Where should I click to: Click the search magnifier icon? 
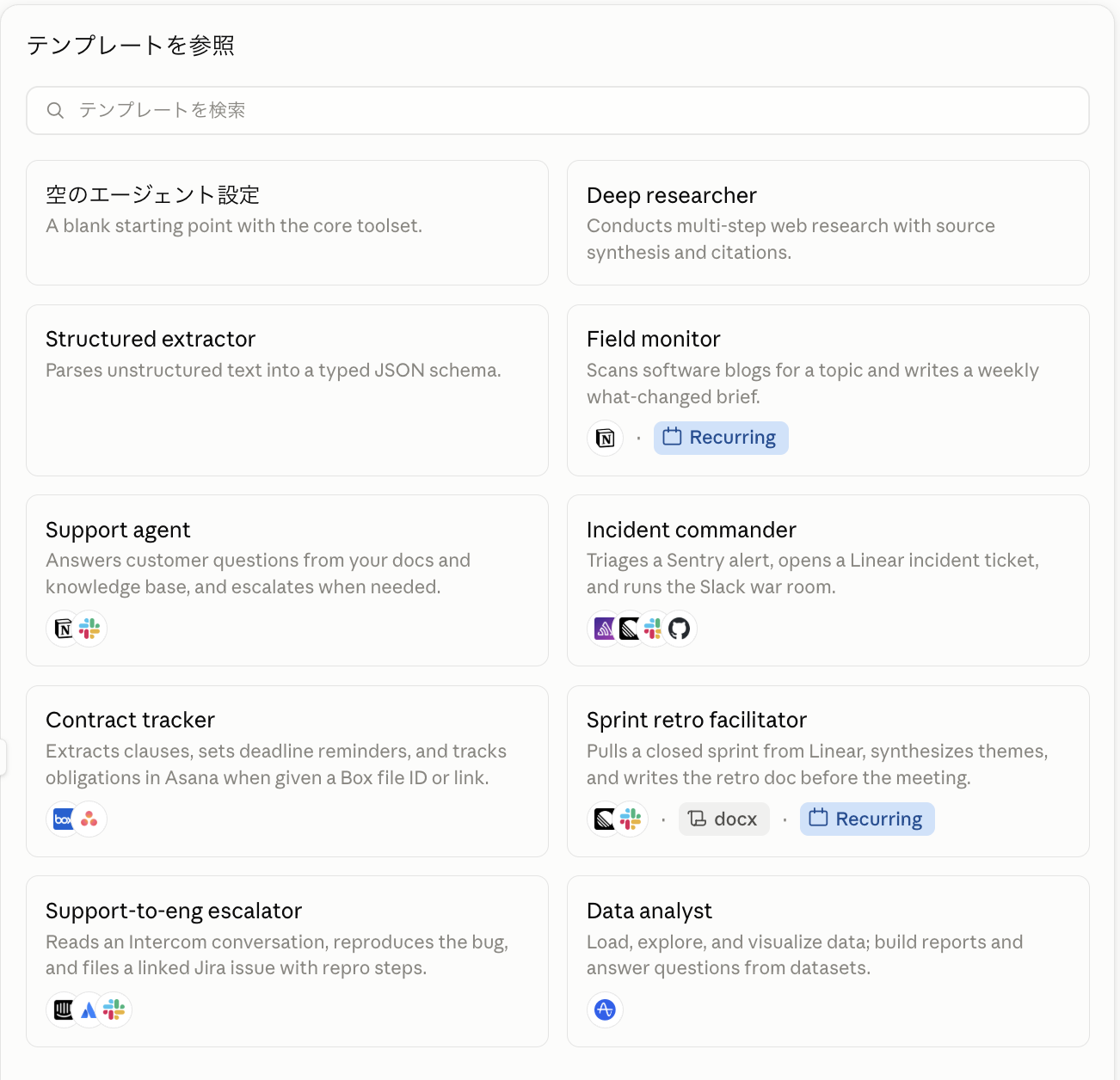[x=55, y=110]
